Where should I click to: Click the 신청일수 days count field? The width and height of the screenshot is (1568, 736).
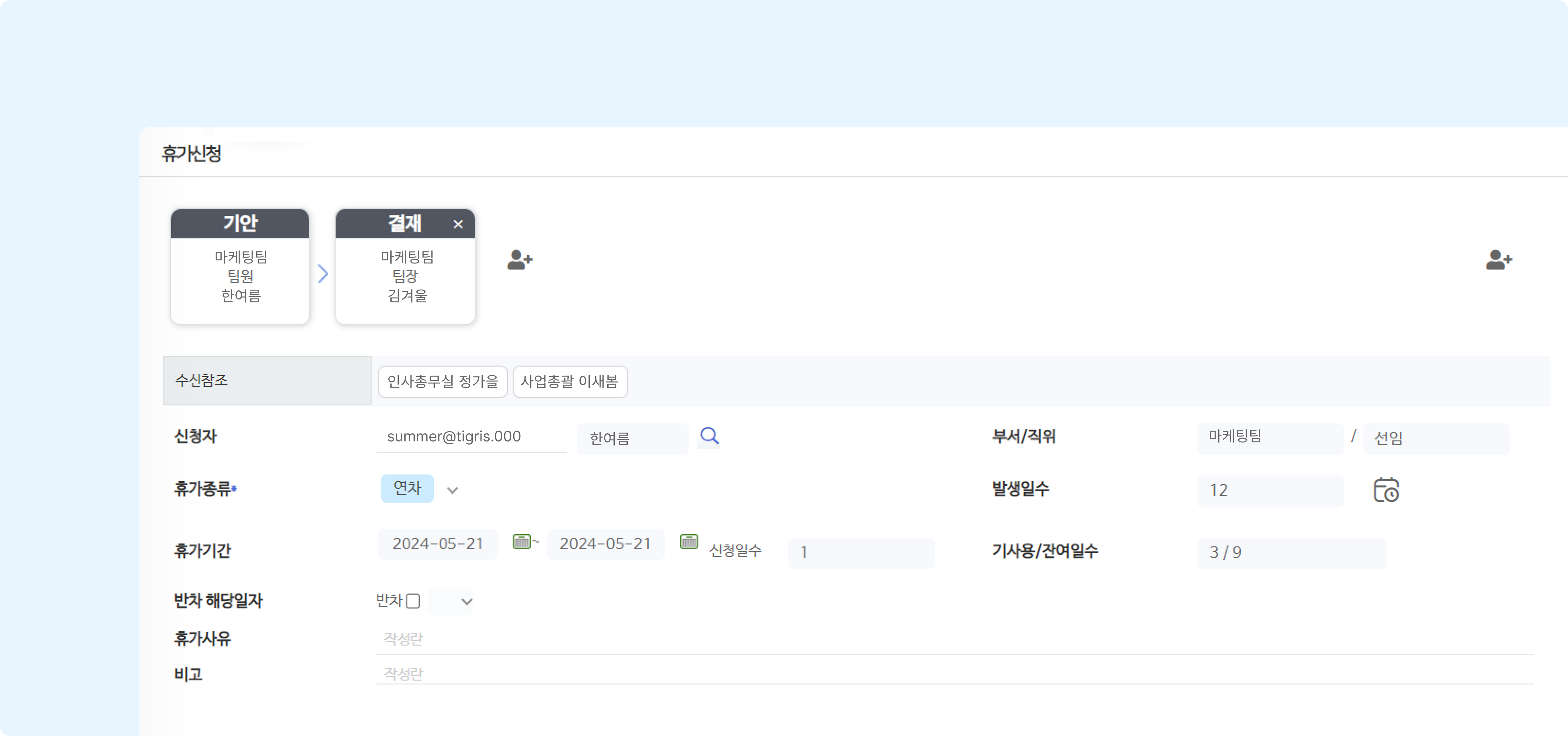point(861,552)
